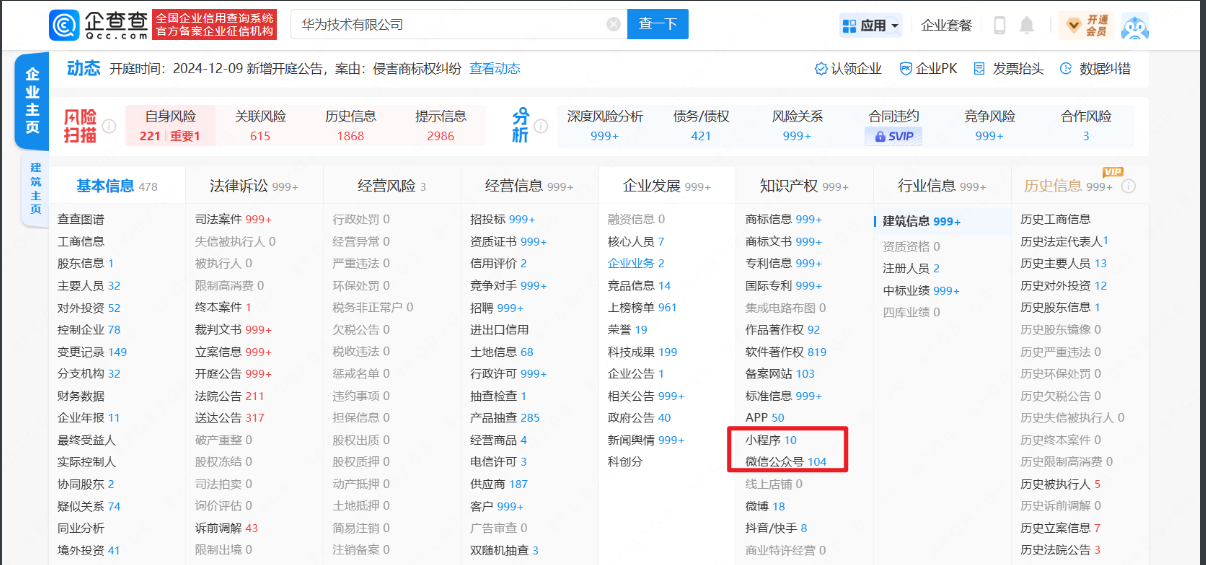The height and width of the screenshot is (565, 1206).
Task: Open the phone app icon in the header
Action: tap(999, 25)
